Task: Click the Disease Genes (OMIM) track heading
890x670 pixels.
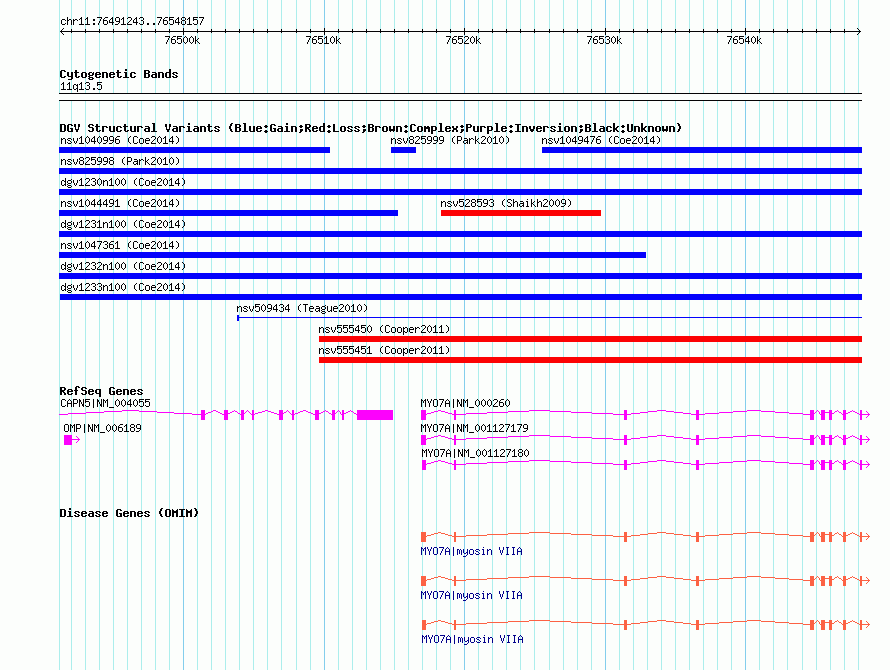Action: (x=129, y=513)
